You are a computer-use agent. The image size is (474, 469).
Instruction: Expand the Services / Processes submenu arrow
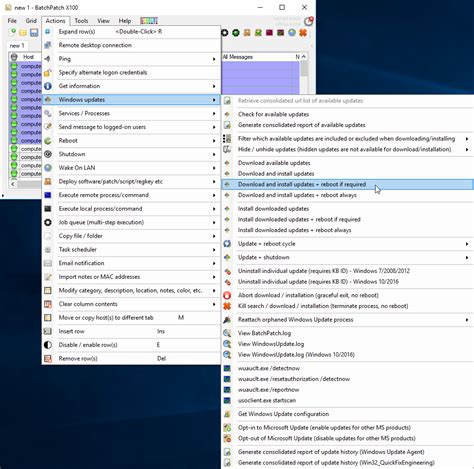point(214,114)
